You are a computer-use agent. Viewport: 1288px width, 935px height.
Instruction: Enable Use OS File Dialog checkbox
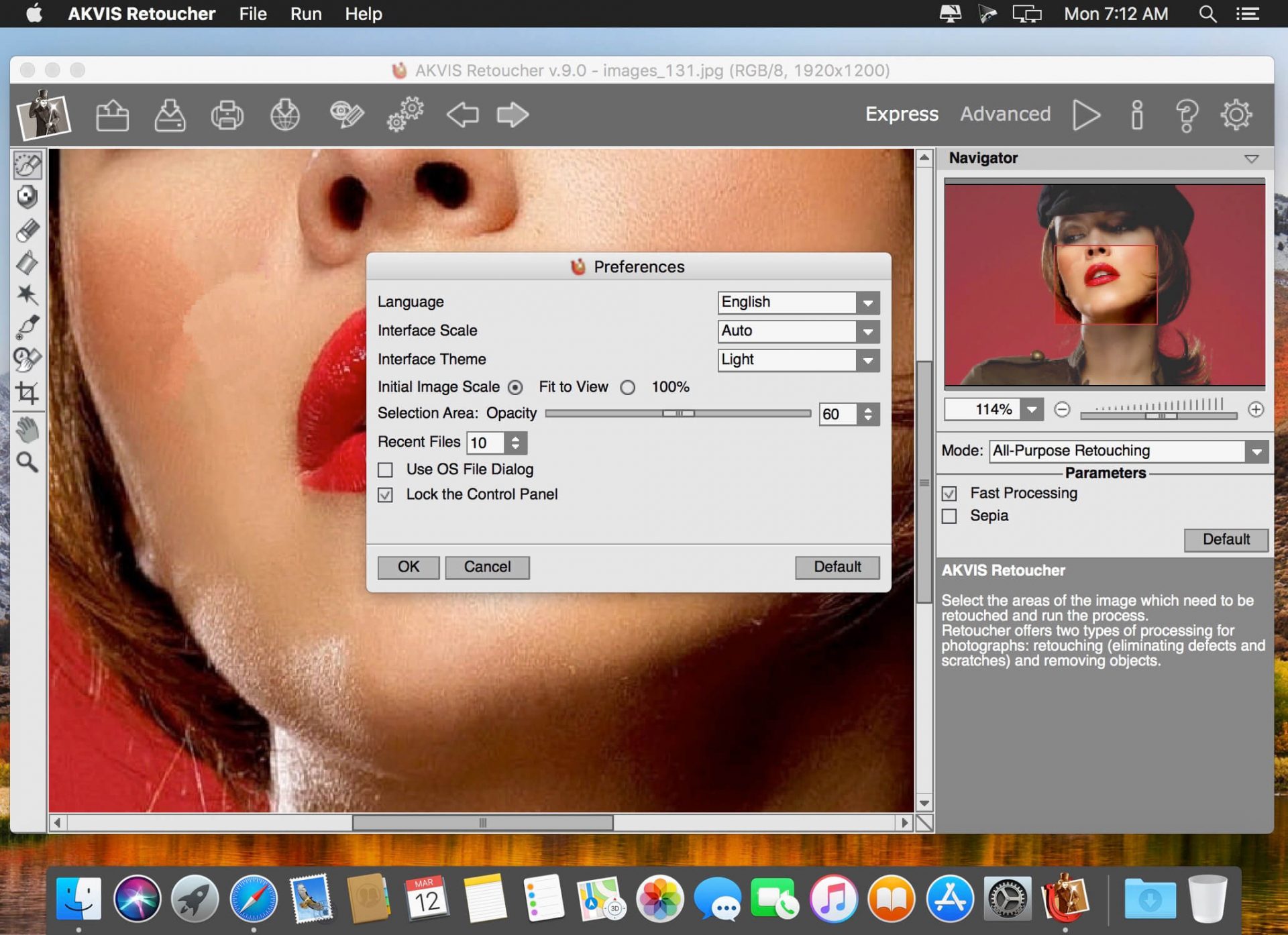[386, 470]
